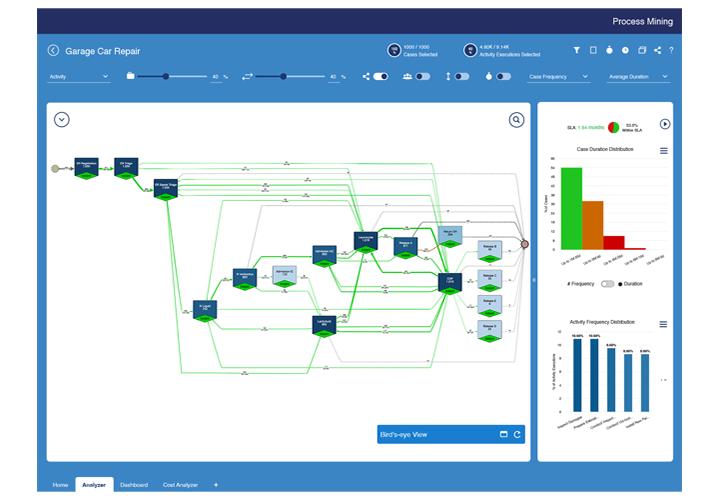Image resolution: width=719 pixels, height=500 pixels.
Task: Click the play arrow in the SLA panel
Action: 665,124
